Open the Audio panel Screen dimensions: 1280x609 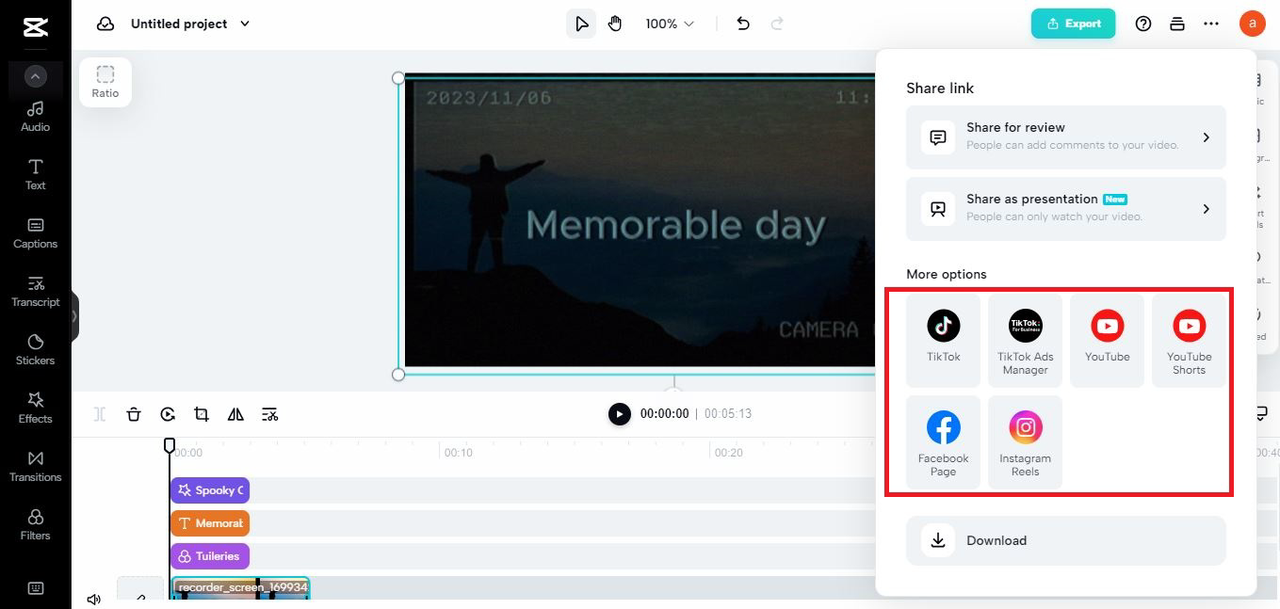(x=35, y=116)
